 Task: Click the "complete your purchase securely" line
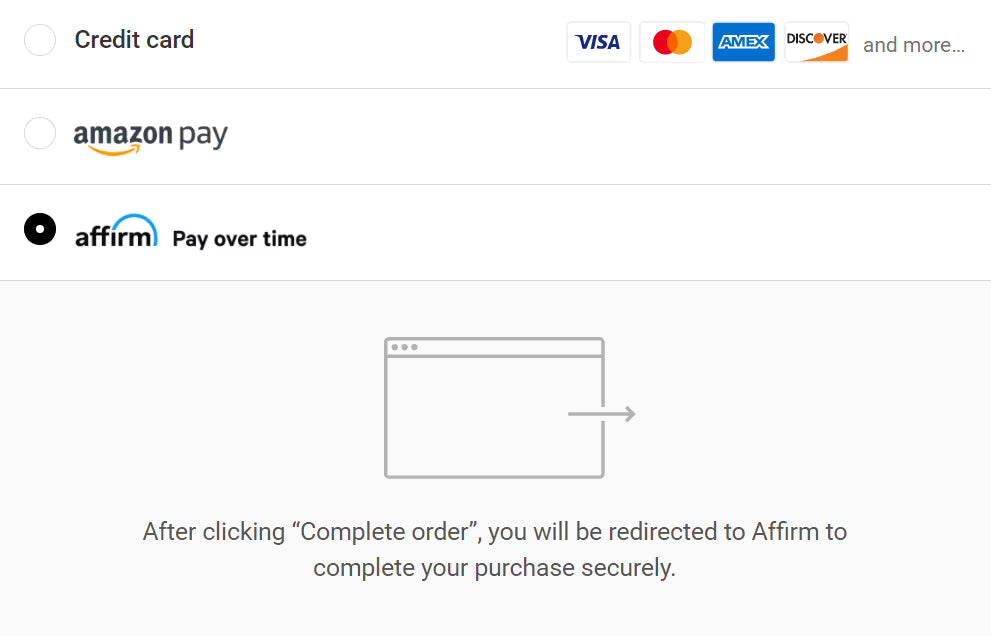click(494, 568)
